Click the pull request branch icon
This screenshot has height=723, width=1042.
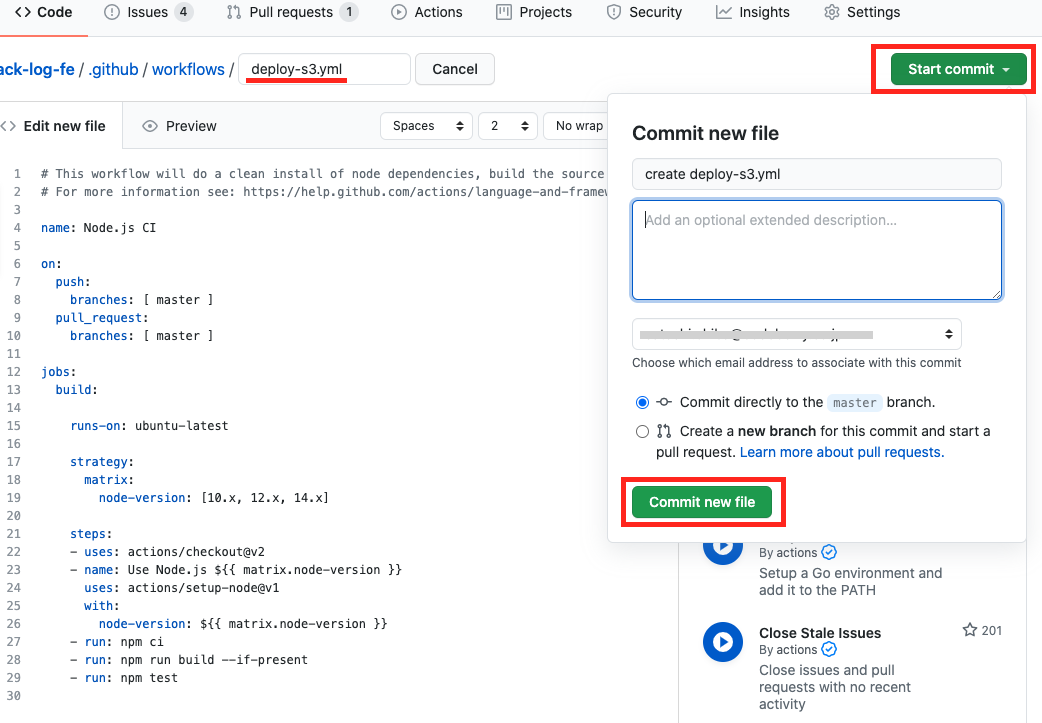[x=234, y=12]
